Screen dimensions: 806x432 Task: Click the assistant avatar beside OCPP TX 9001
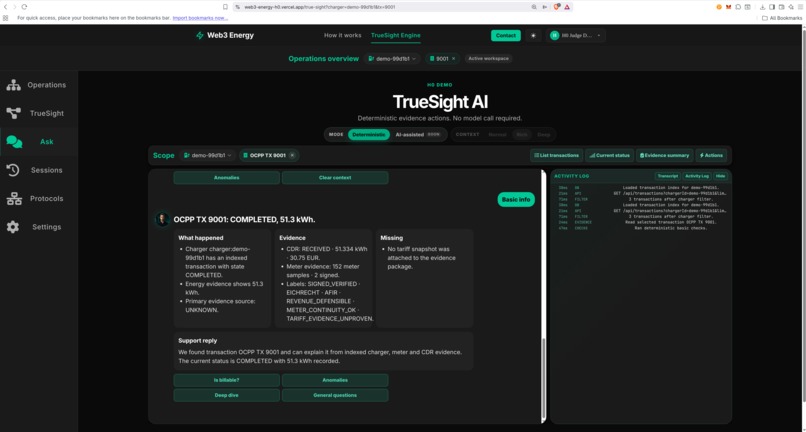162,220
